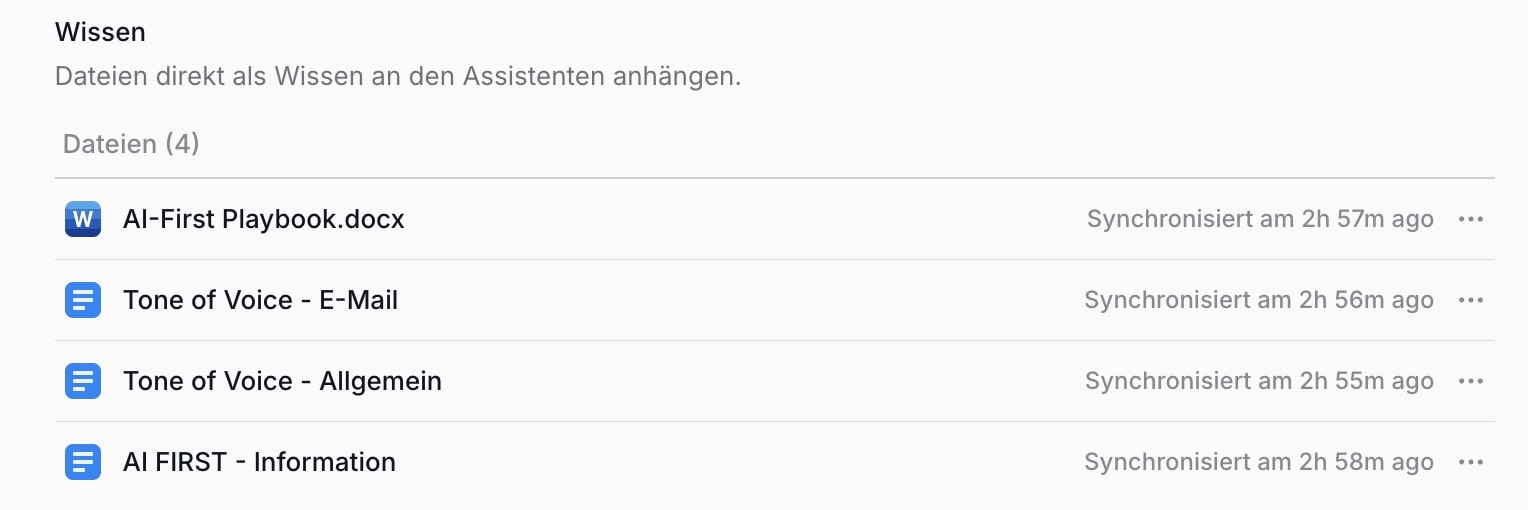Click the Wissen section heading

[x=100, y=32]
